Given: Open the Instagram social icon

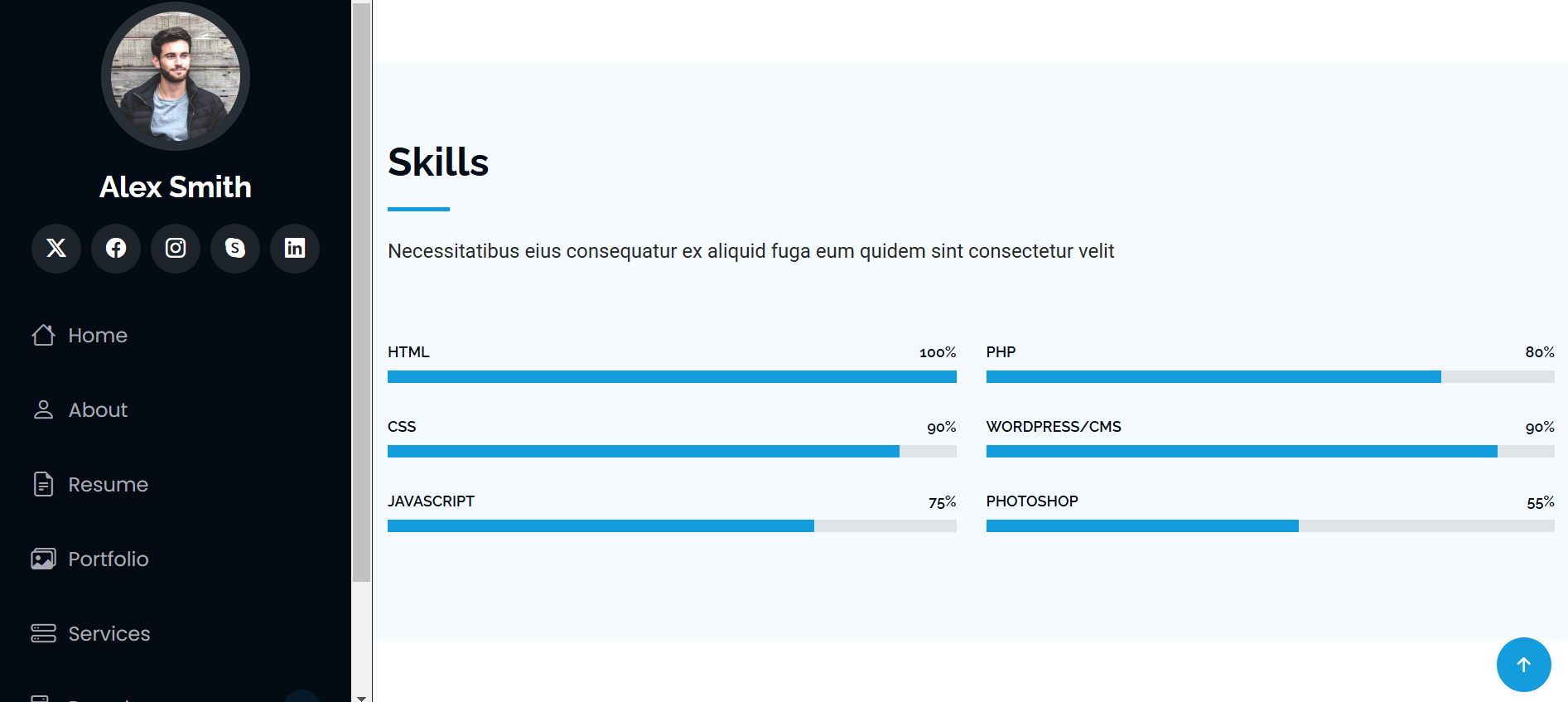Looking at the screenshot, I should 176,248.
